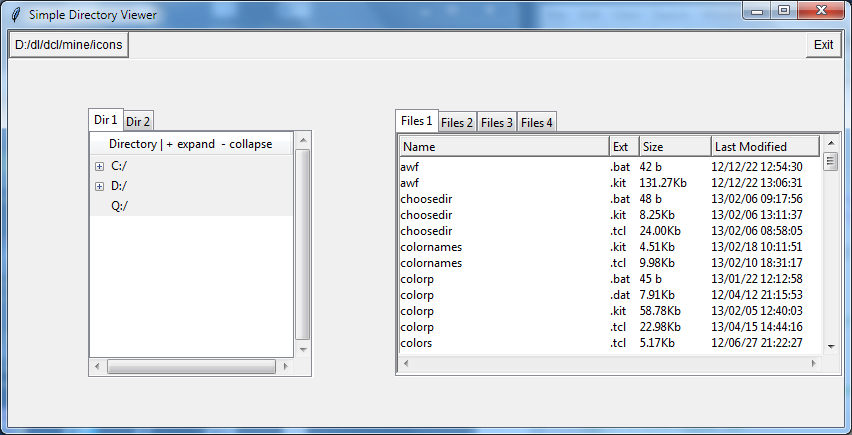Click the file list scroll-down arrow
The image size is (852, 435).
830,346
